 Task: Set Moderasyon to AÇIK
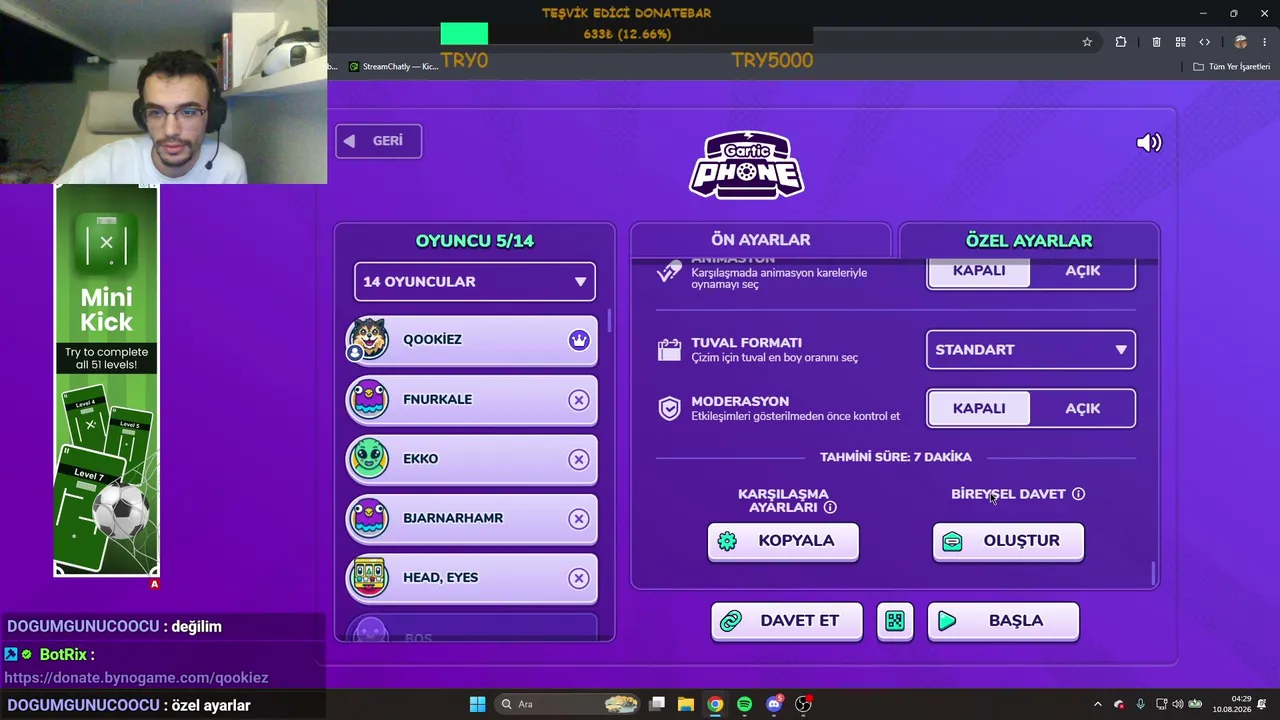click(x=1082, y=408)
